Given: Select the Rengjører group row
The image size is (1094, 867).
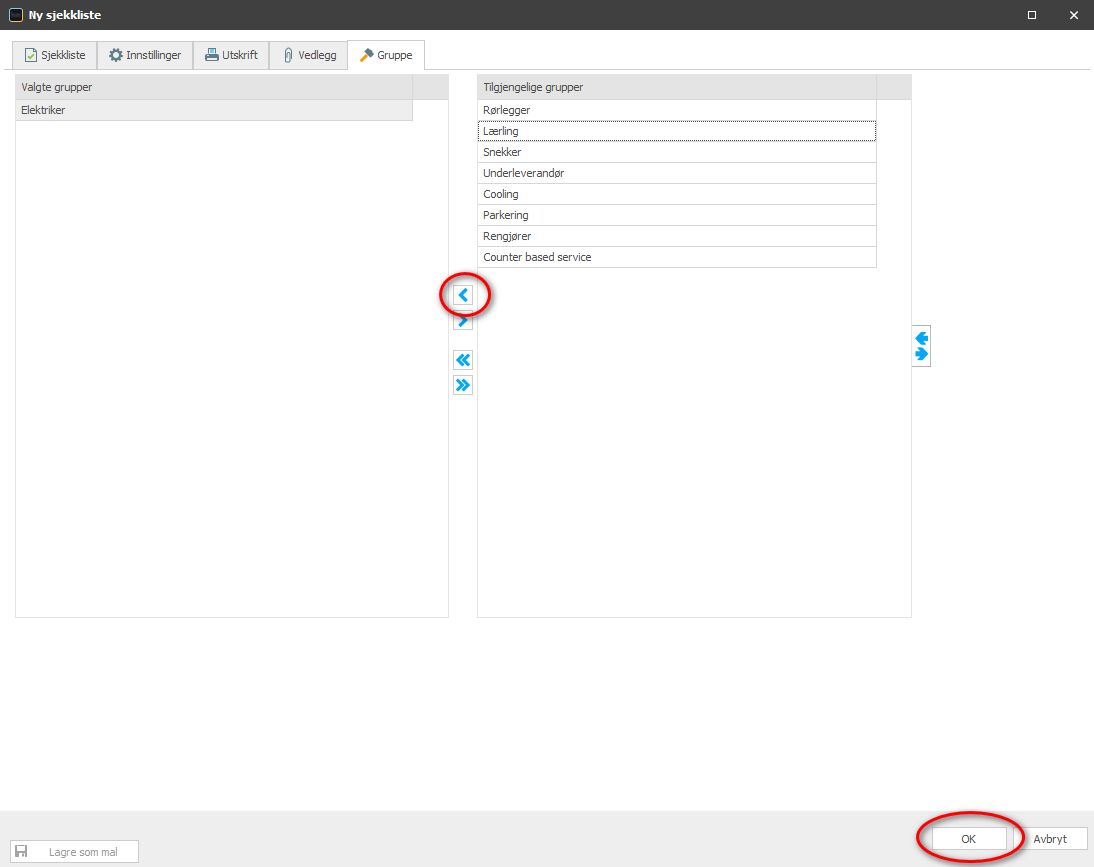Looking at the screenshot, I should (677, 236).
